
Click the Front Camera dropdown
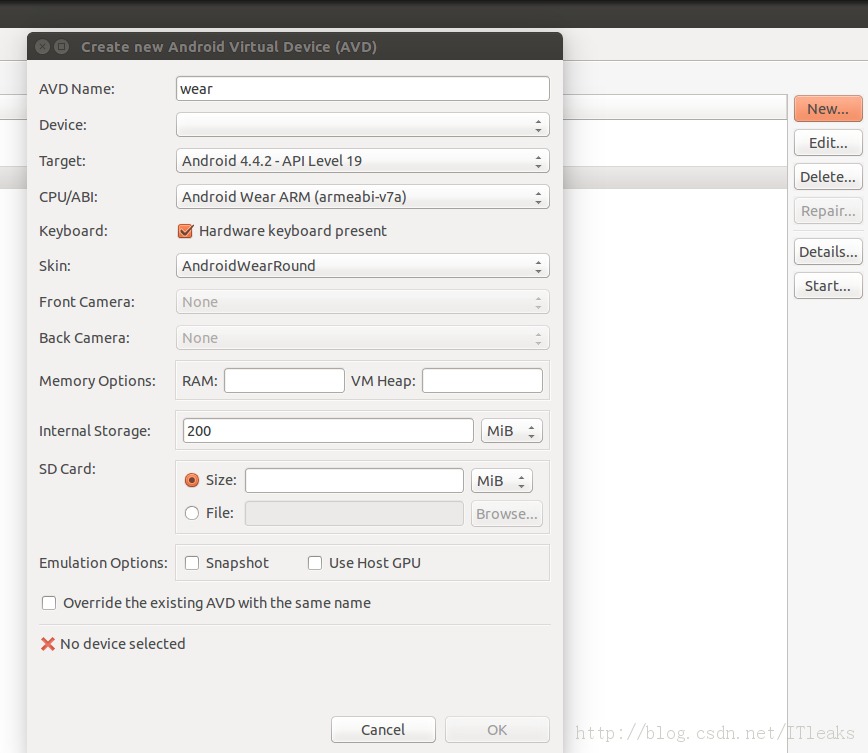click(363, 302)
